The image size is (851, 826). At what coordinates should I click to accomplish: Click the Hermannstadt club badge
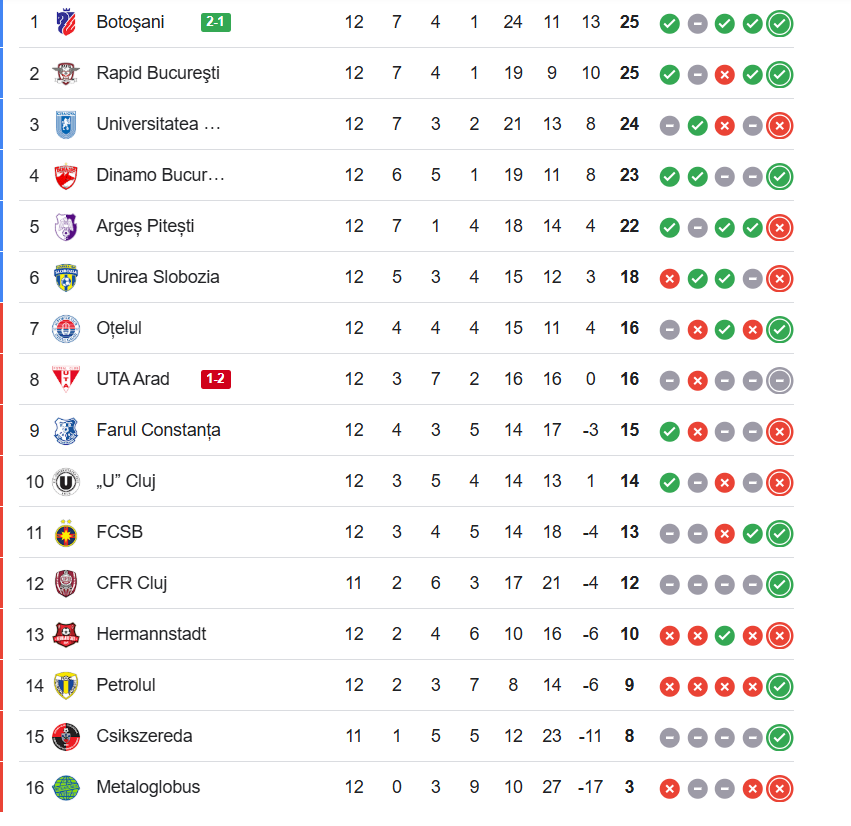66,634
